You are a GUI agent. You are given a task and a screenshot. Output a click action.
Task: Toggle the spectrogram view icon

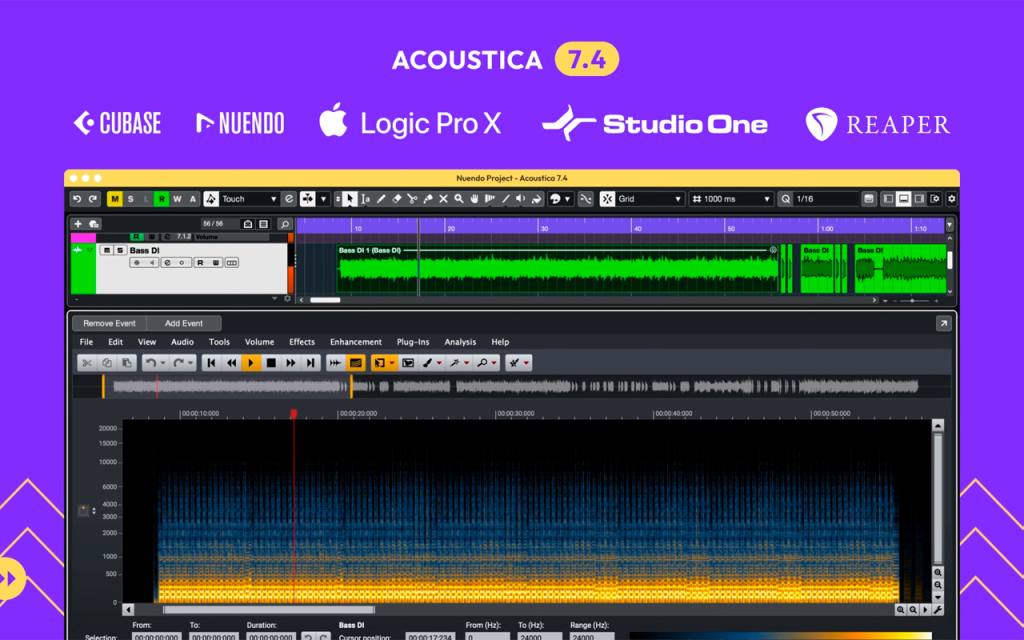356,362
